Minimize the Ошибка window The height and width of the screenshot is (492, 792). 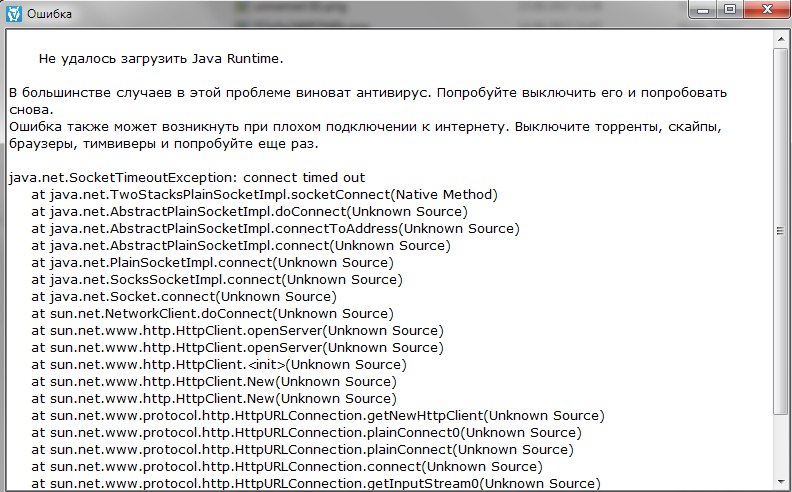click(703, 10)
